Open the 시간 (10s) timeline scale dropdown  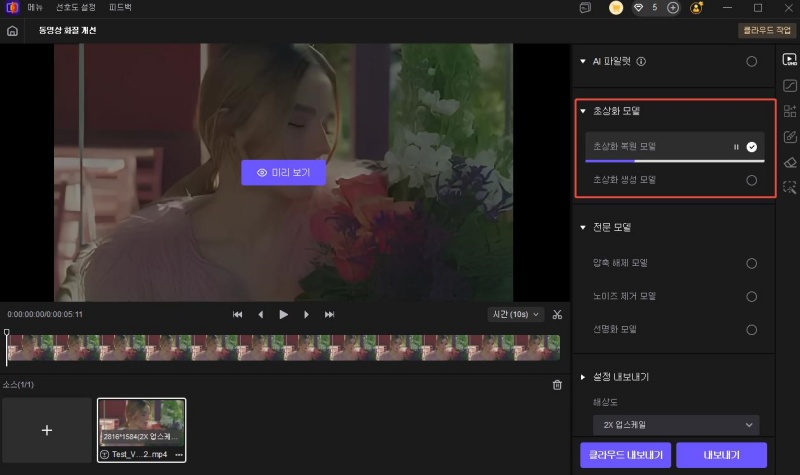(x=516, y=314)
